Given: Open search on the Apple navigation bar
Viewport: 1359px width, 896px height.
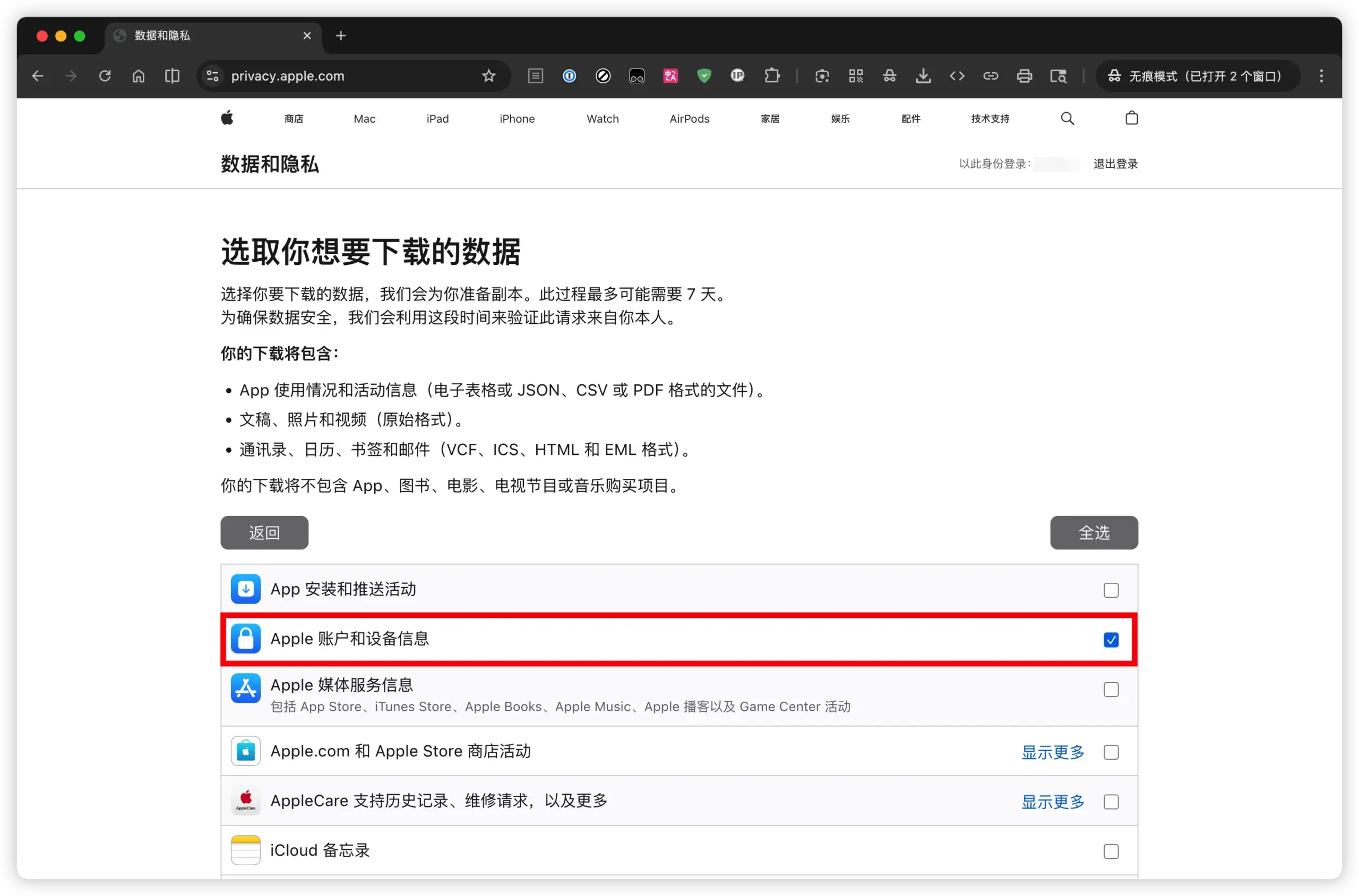Looking at the screenshot, I should [x=1066, y=118].
